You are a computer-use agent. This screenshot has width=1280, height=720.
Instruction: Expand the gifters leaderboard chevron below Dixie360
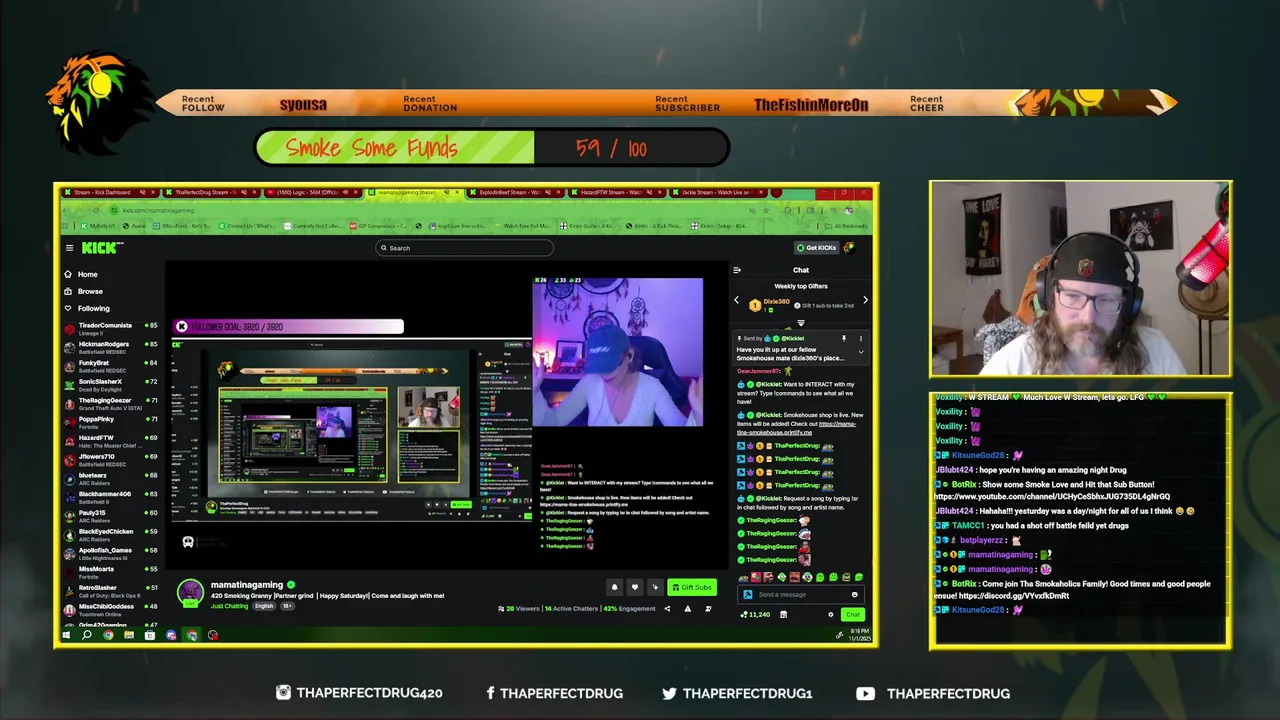pyautogui.click(x=801, y=323)
